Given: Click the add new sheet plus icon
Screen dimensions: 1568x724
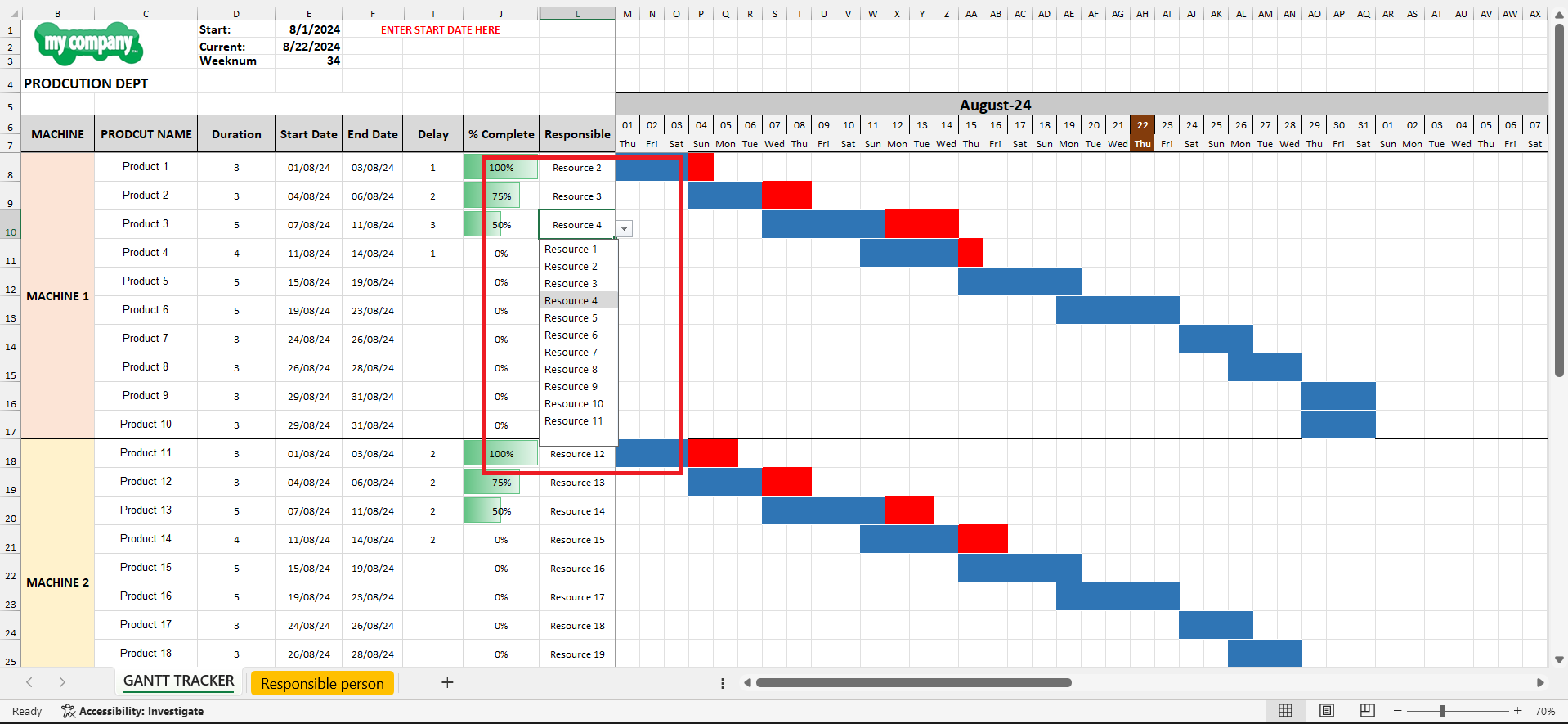Looking at the screenshot, I should (447, 682).
